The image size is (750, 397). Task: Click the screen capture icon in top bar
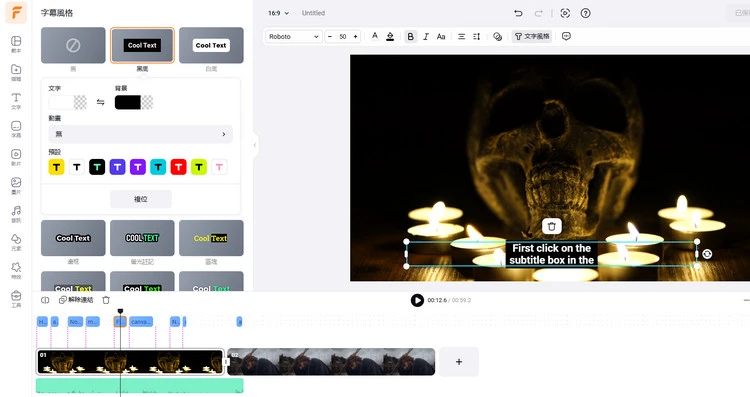pos(565,13)
